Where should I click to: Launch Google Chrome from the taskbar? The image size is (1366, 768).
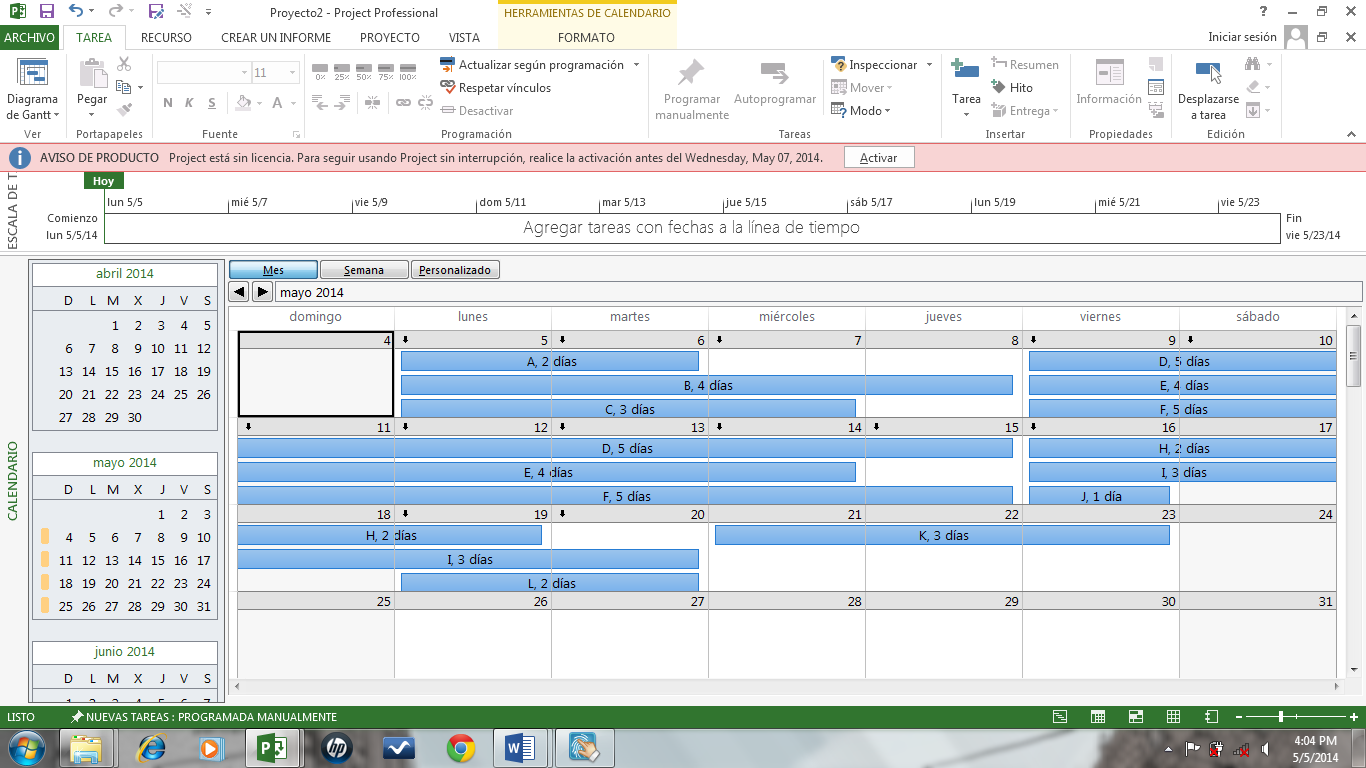tap(461, 747)
